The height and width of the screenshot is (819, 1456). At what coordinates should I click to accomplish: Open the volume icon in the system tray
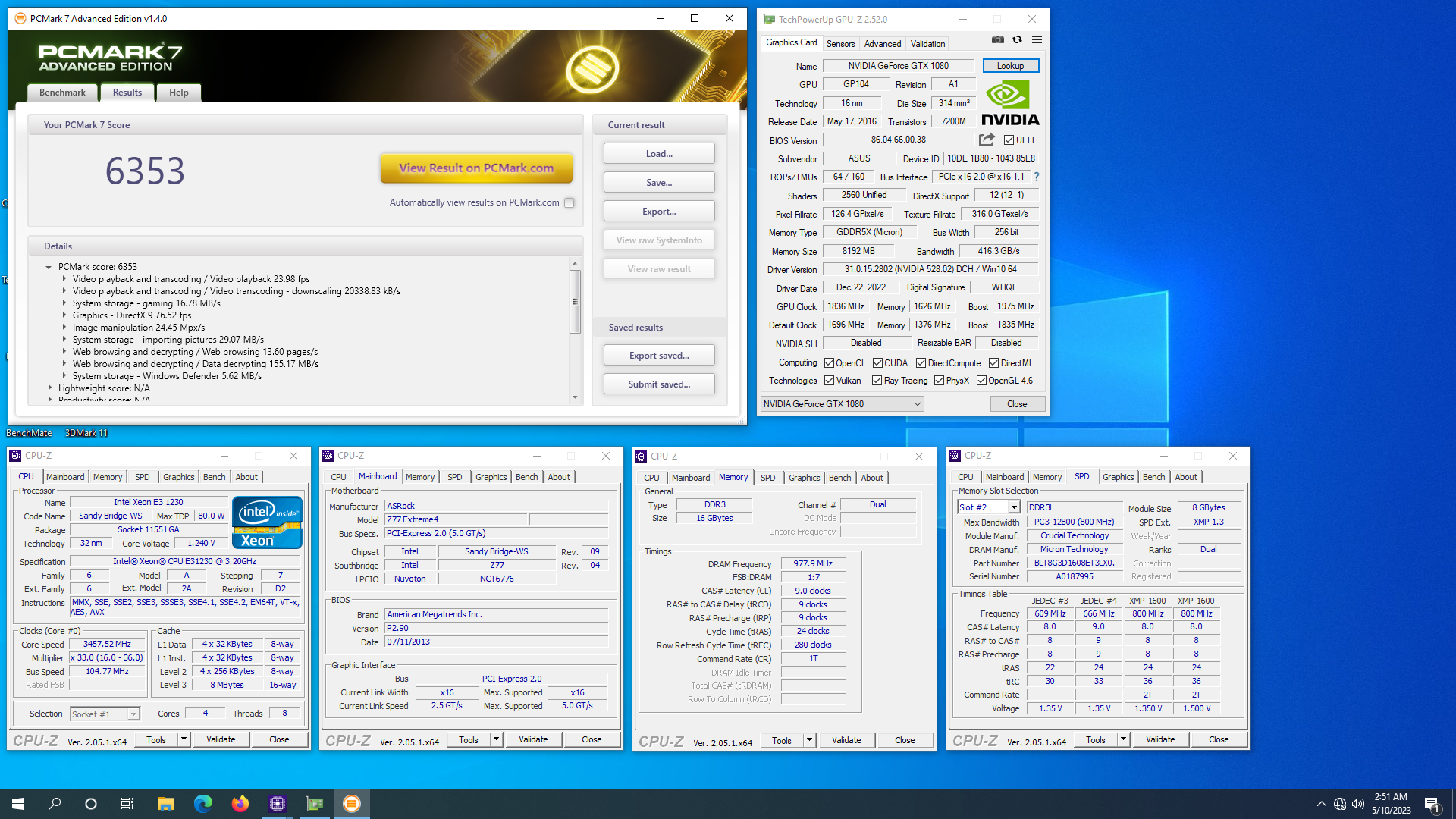point(1358,804)
